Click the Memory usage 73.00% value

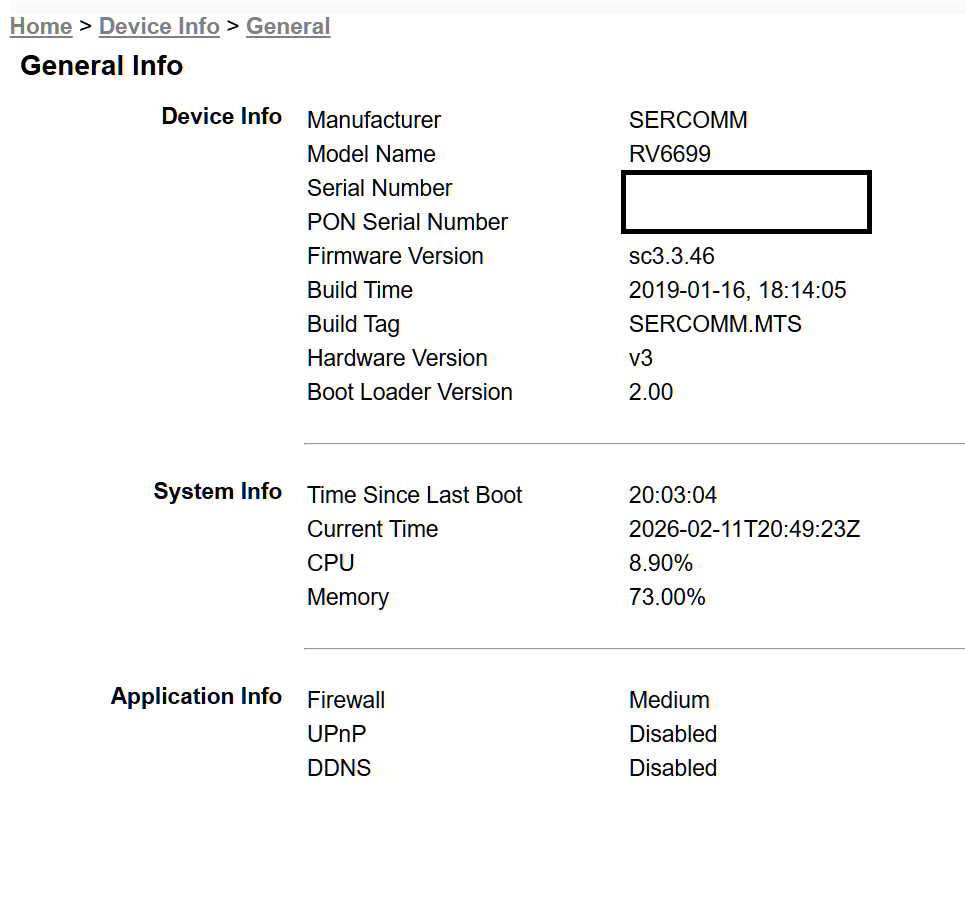pyautogui.click(x=667, y=597)
